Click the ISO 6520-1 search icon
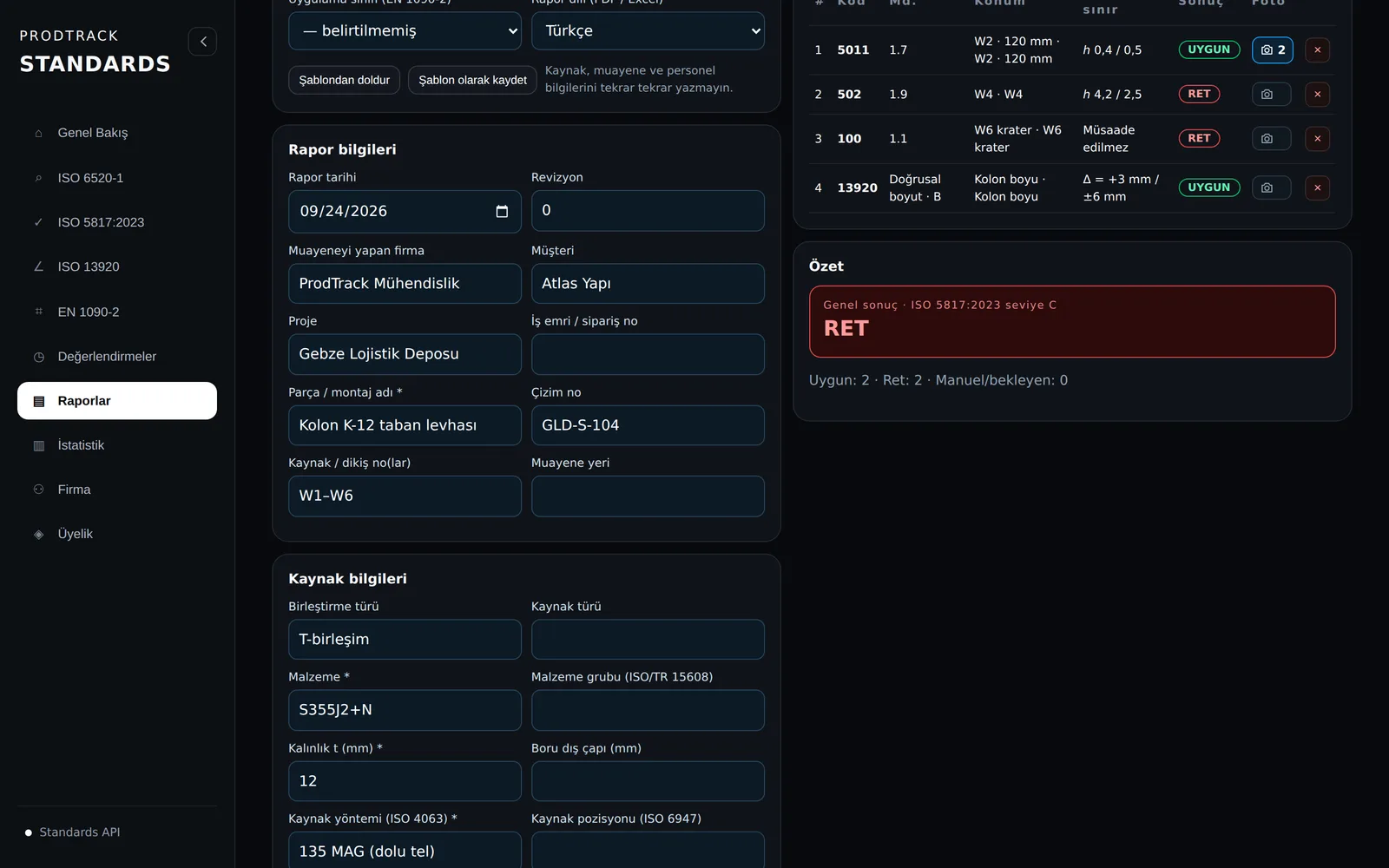Image resolution: width=1389 pixels, height=868 pixels. (38, 178)
